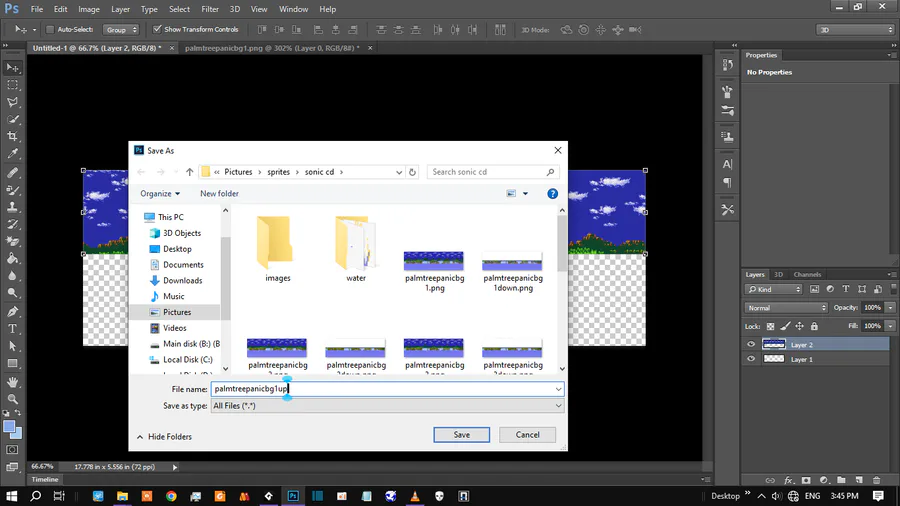Click the Cancel button
900x506 pixels.
[527, 435]
